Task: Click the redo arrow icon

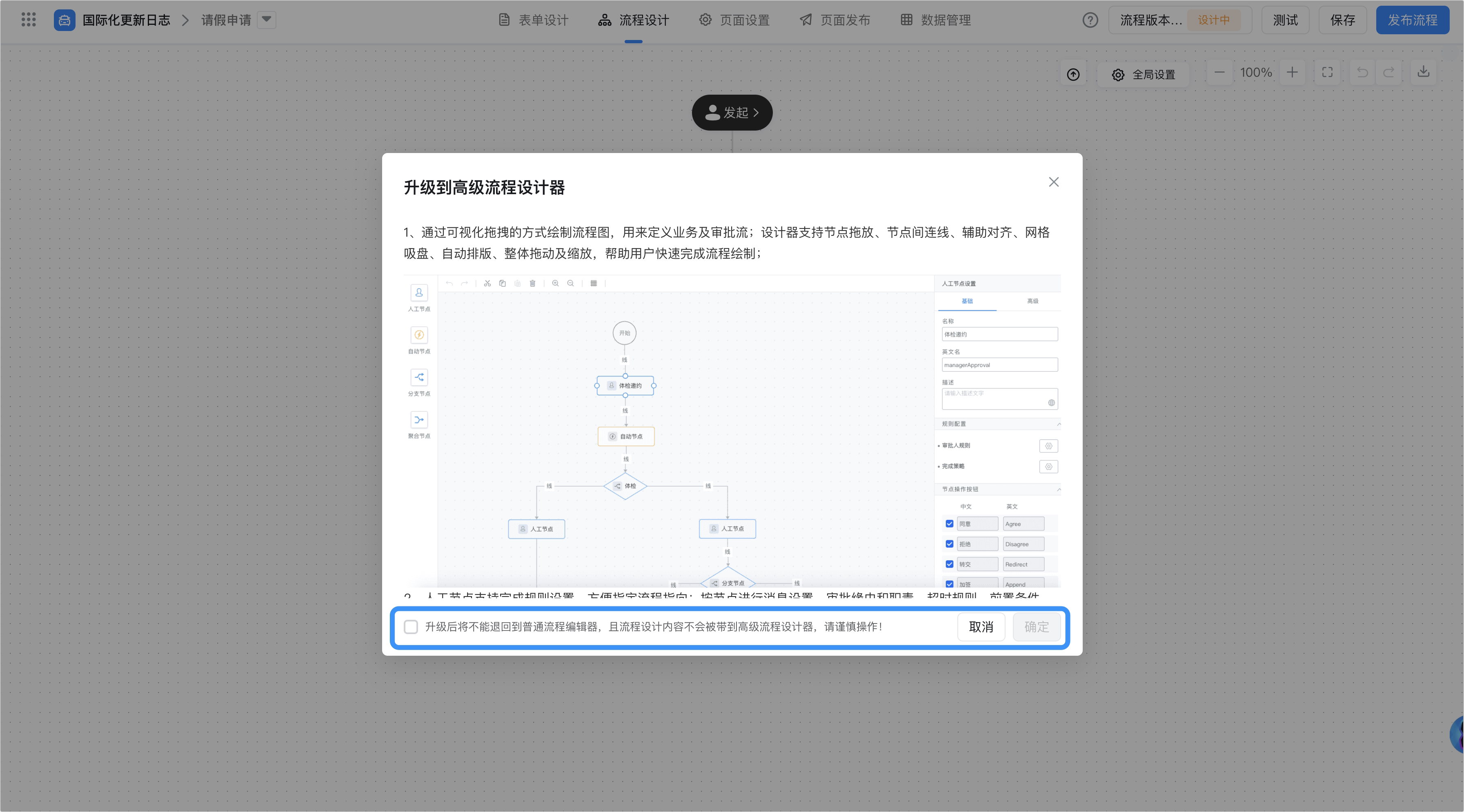Action: (x=1388, y=73)
